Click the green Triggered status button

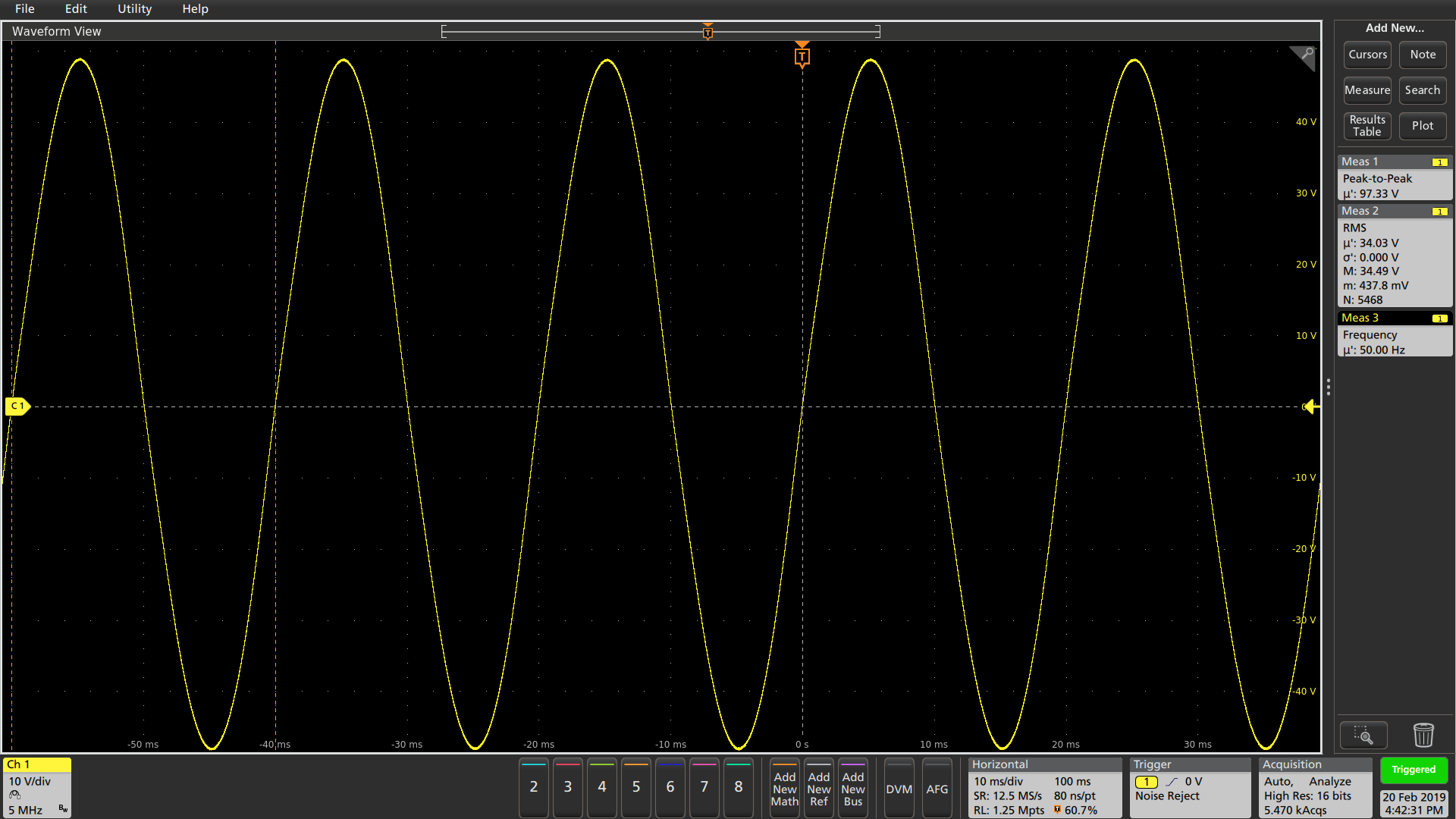tap(1414, 770)
